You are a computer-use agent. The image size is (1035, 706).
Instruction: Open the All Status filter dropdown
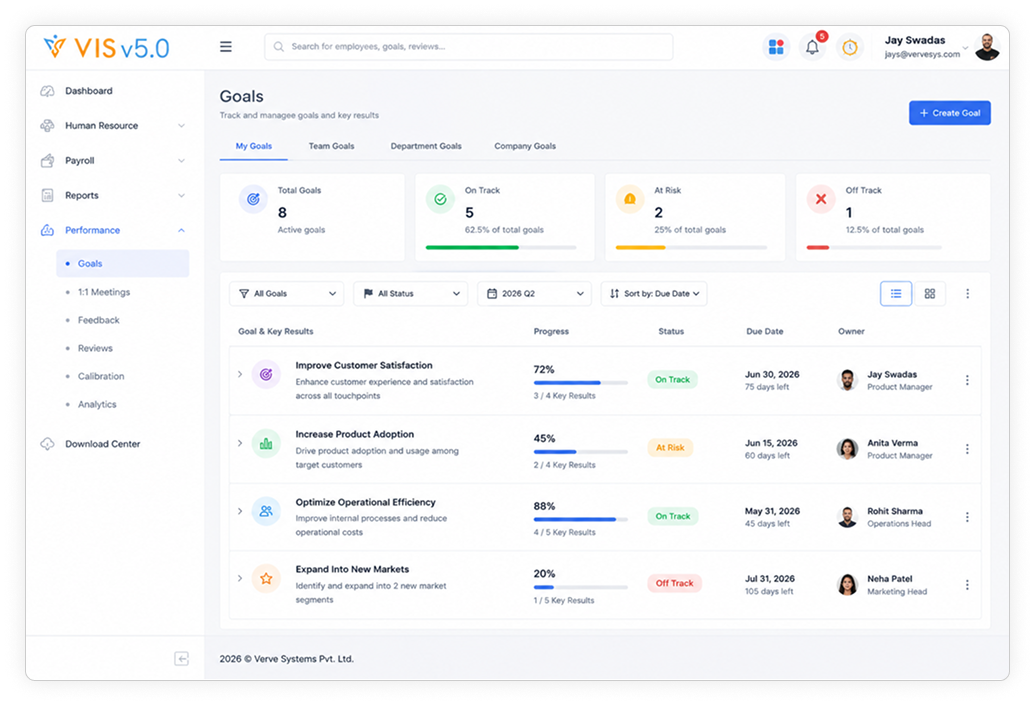411,294
